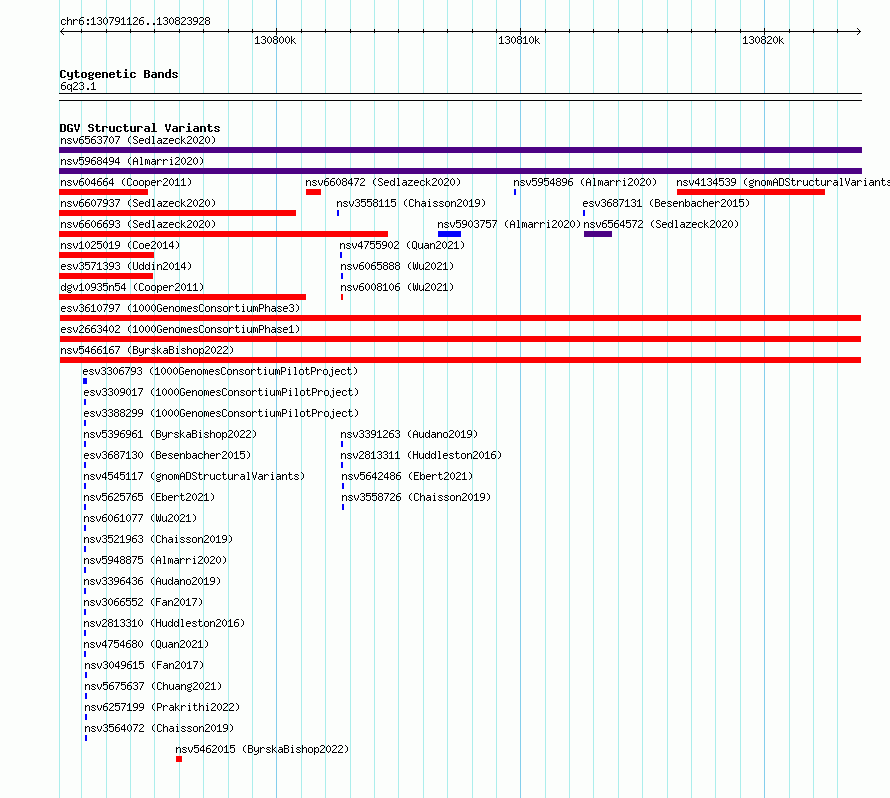Click the nsv4755902 (Quan2021) label
890x798 pixels.
point(402,245)
